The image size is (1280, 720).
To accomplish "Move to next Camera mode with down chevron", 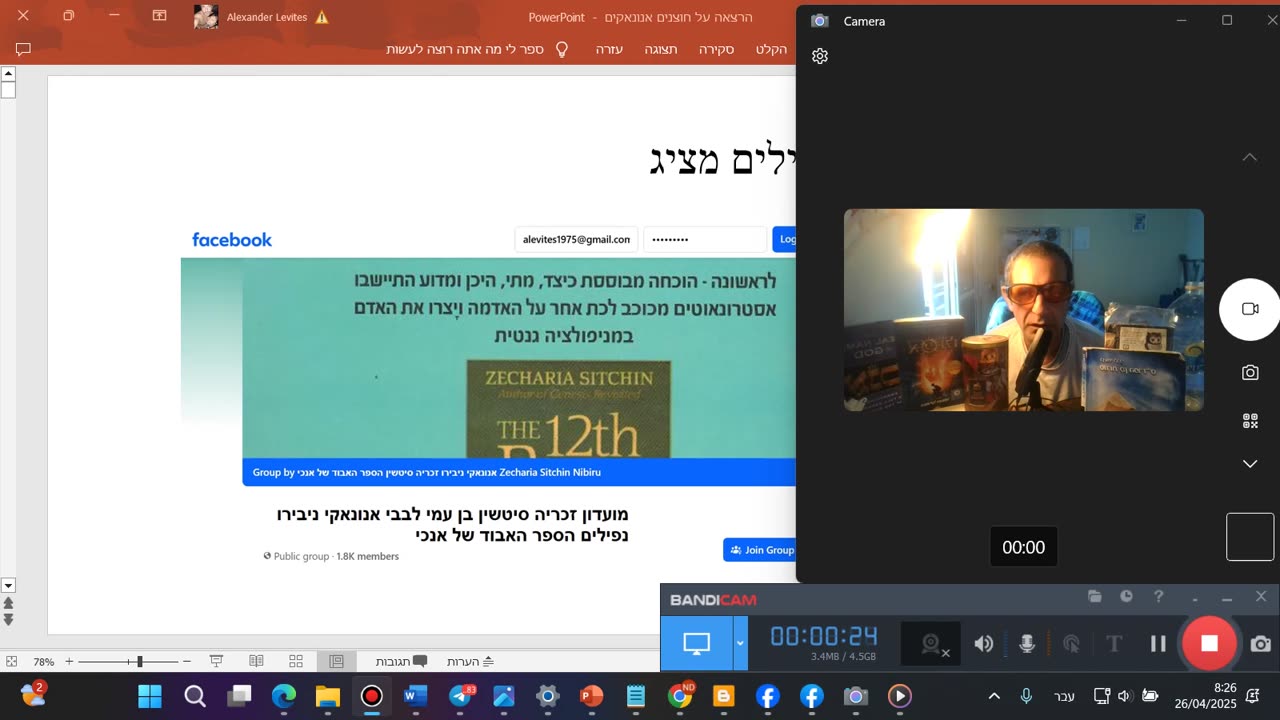I will 1250,464.
